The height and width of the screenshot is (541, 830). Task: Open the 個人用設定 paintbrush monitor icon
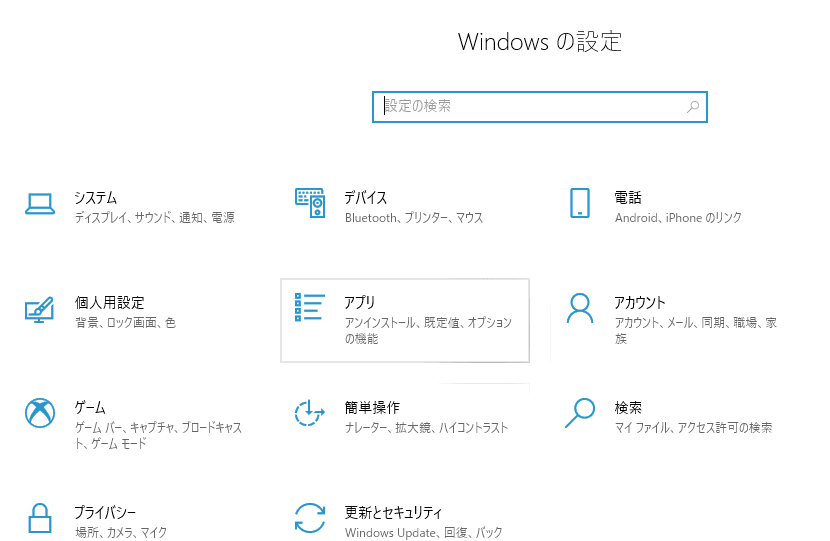click(x=40, y=310)
